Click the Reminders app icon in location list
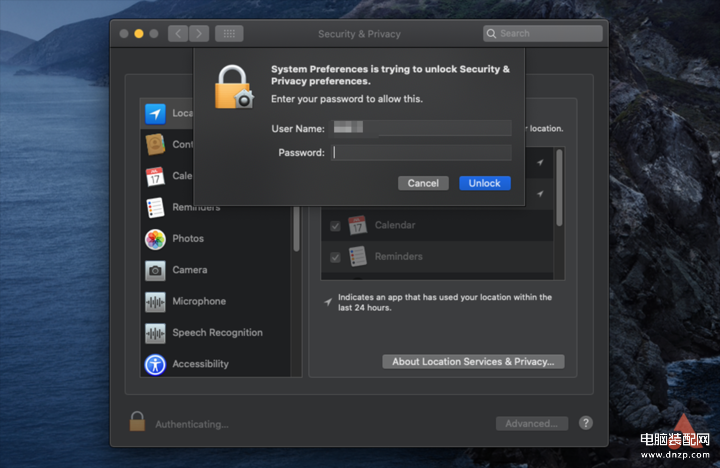Image resolution: width=720 pixels, height=468 pixels. tap(357, 256)
